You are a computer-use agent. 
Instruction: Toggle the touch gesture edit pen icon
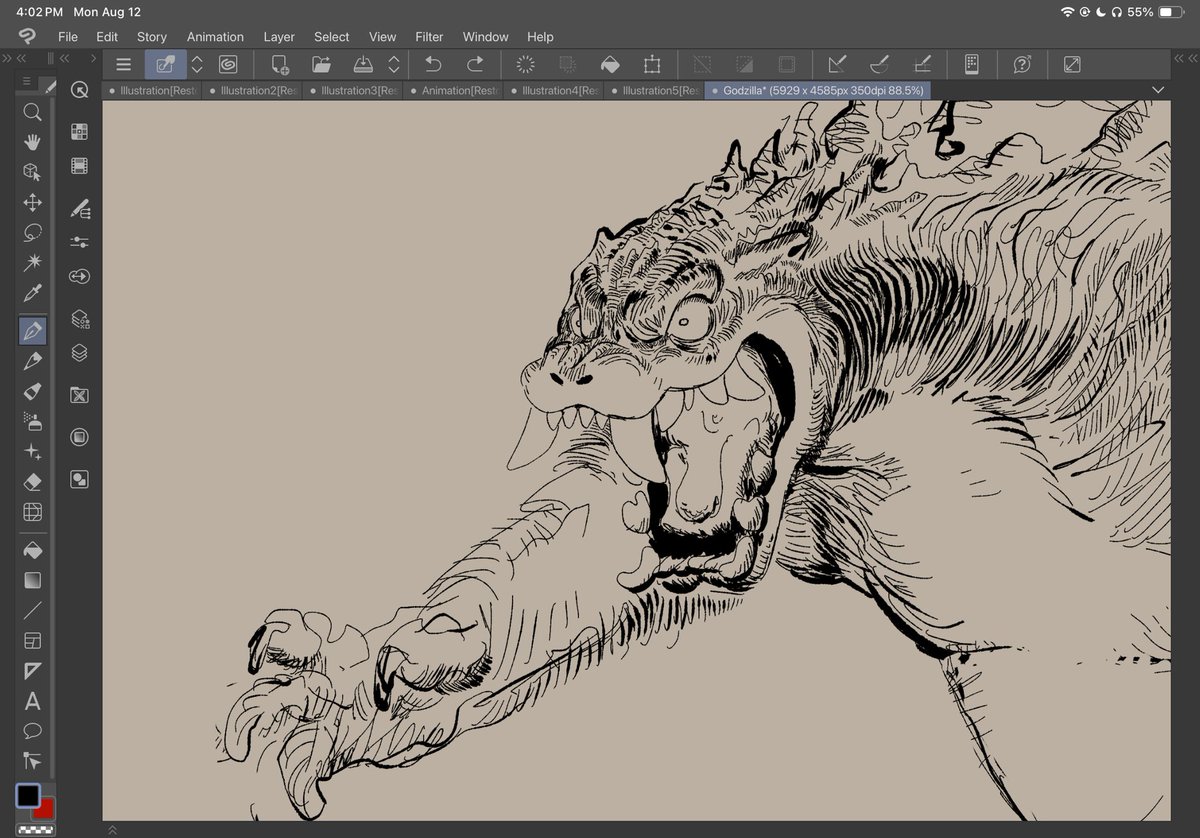[165, 65]
